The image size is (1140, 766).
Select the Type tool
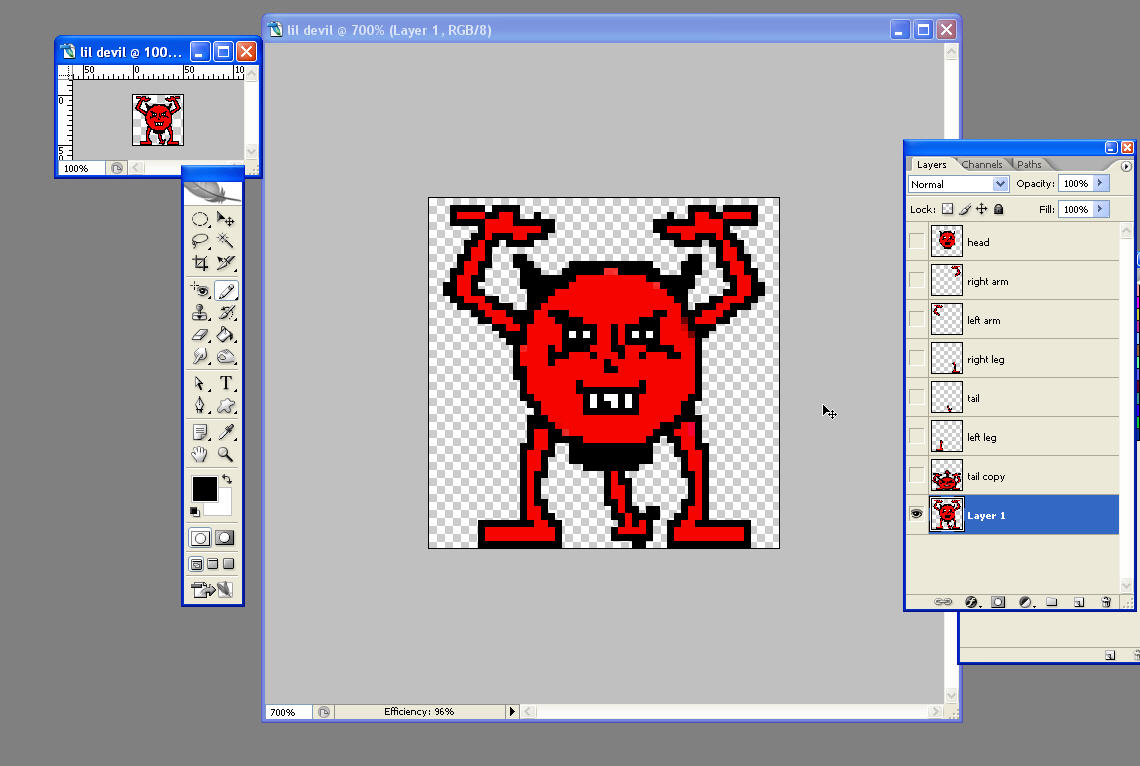[x=226, y=383]
